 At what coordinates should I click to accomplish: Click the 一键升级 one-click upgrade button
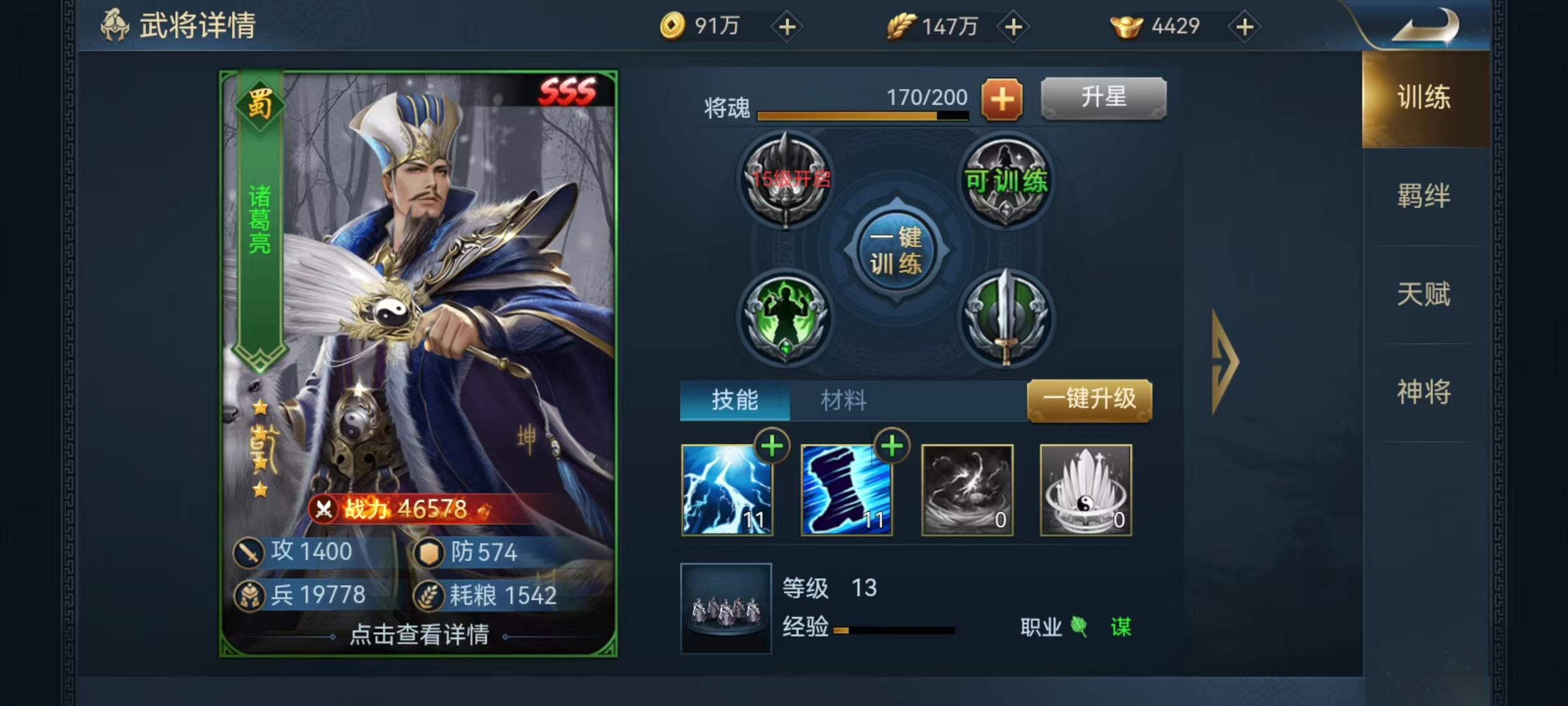[1090, 399]
